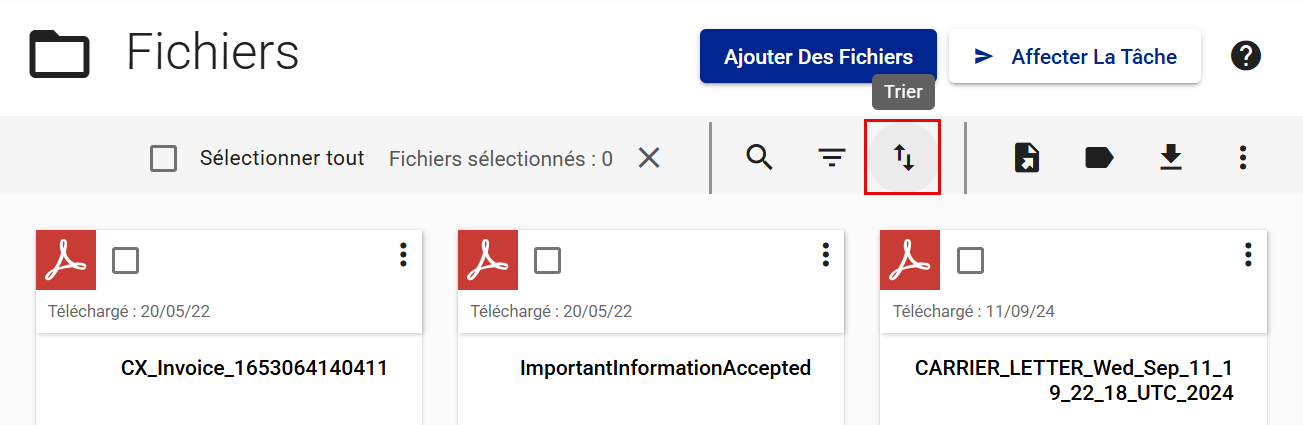Click the Ajouter Des Fichiers button
Screen dimensions: 1303x425
(818, 57)
